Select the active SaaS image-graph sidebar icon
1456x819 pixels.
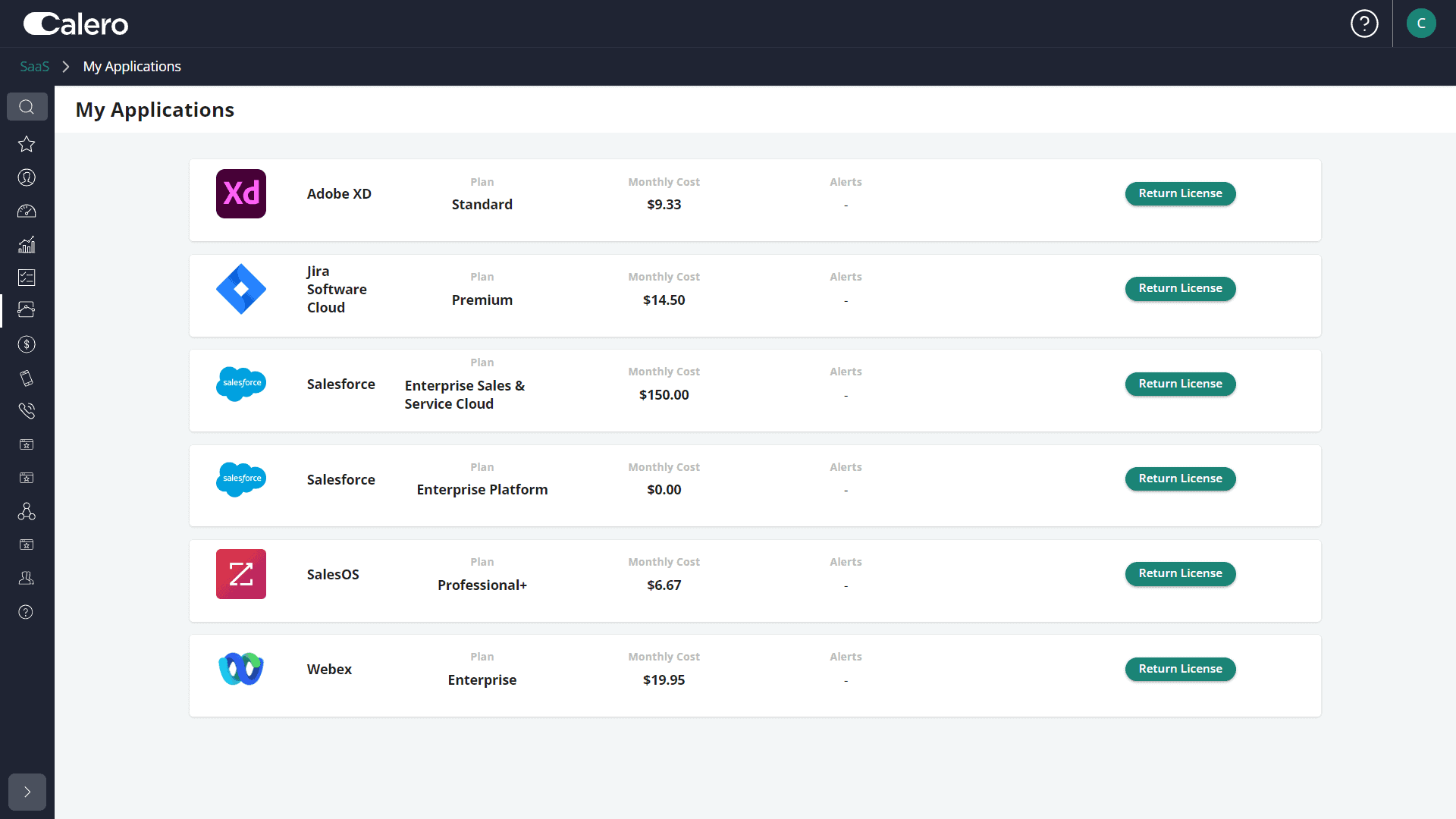pyautogui.click(x=27, y=309)
